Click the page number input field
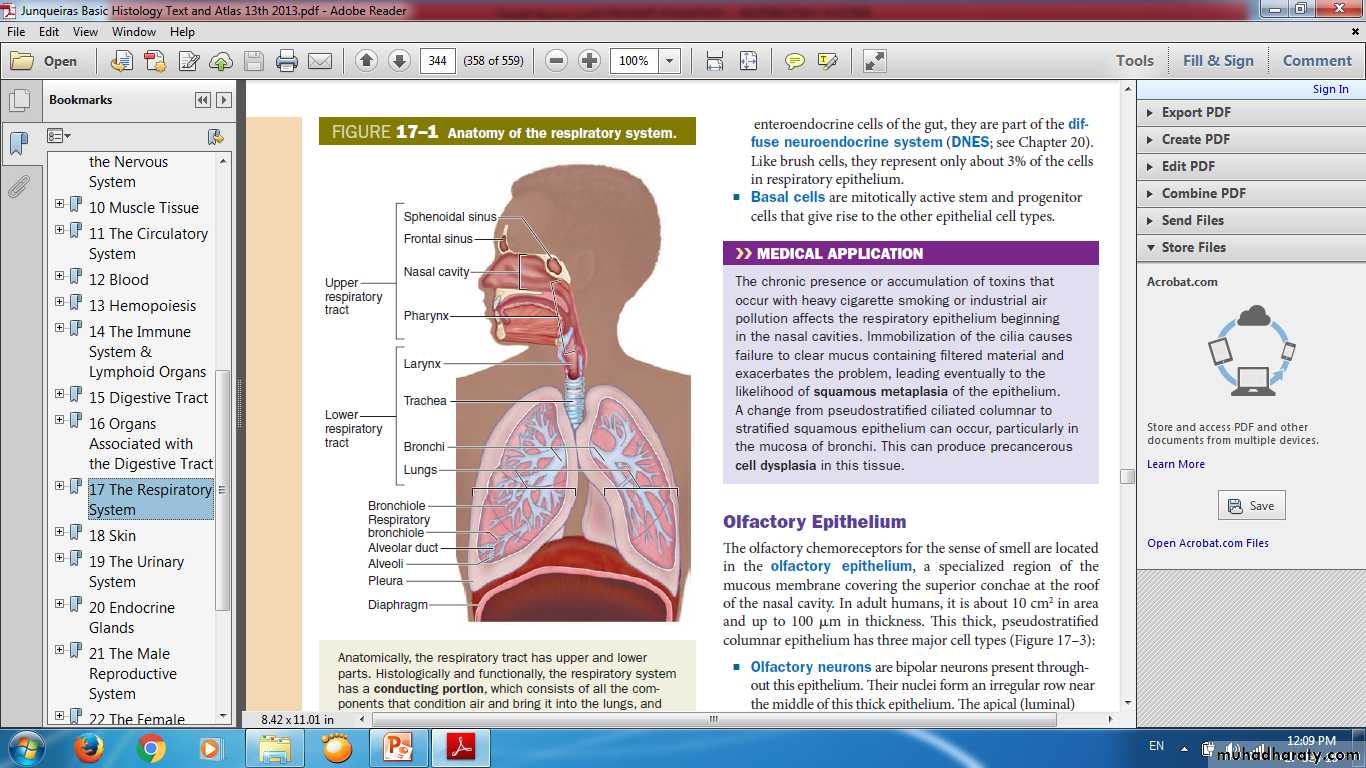Viewport: 1366px width, 768px height. click(437, 61)
